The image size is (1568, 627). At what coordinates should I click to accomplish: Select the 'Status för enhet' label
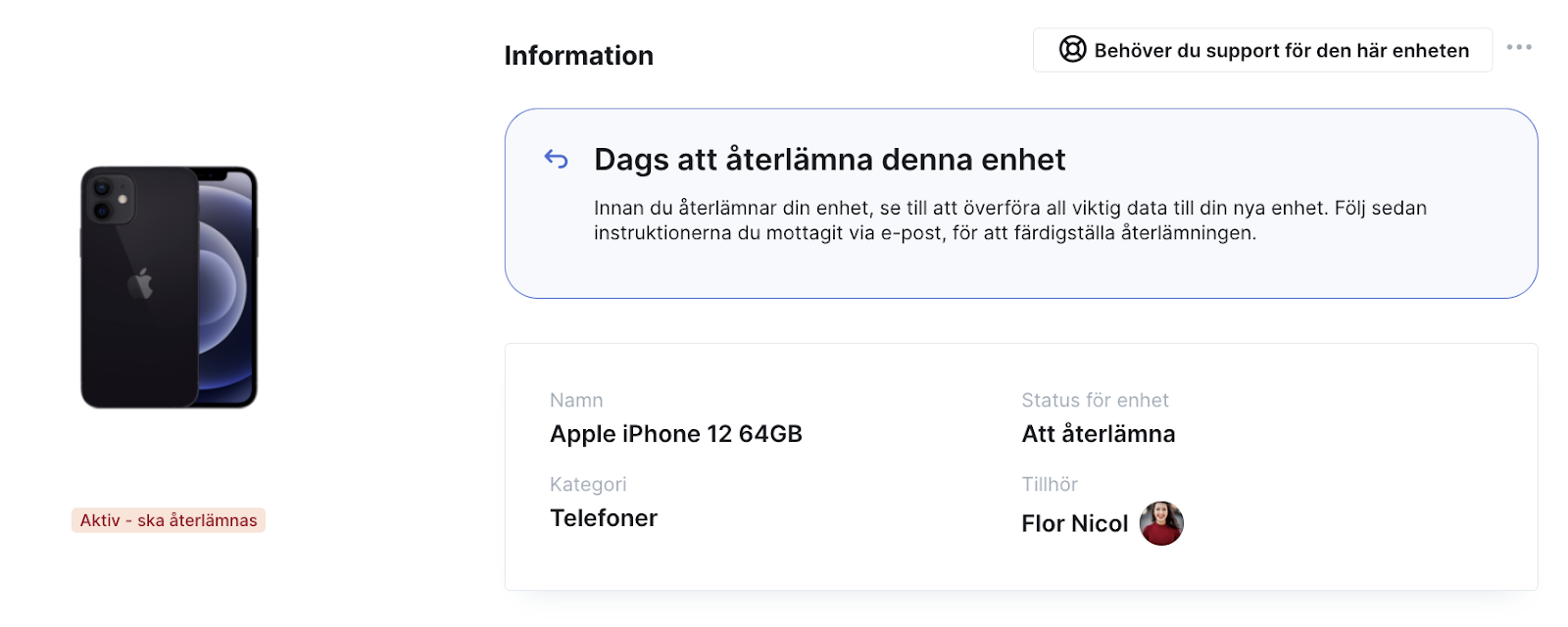pos(1095,400)
